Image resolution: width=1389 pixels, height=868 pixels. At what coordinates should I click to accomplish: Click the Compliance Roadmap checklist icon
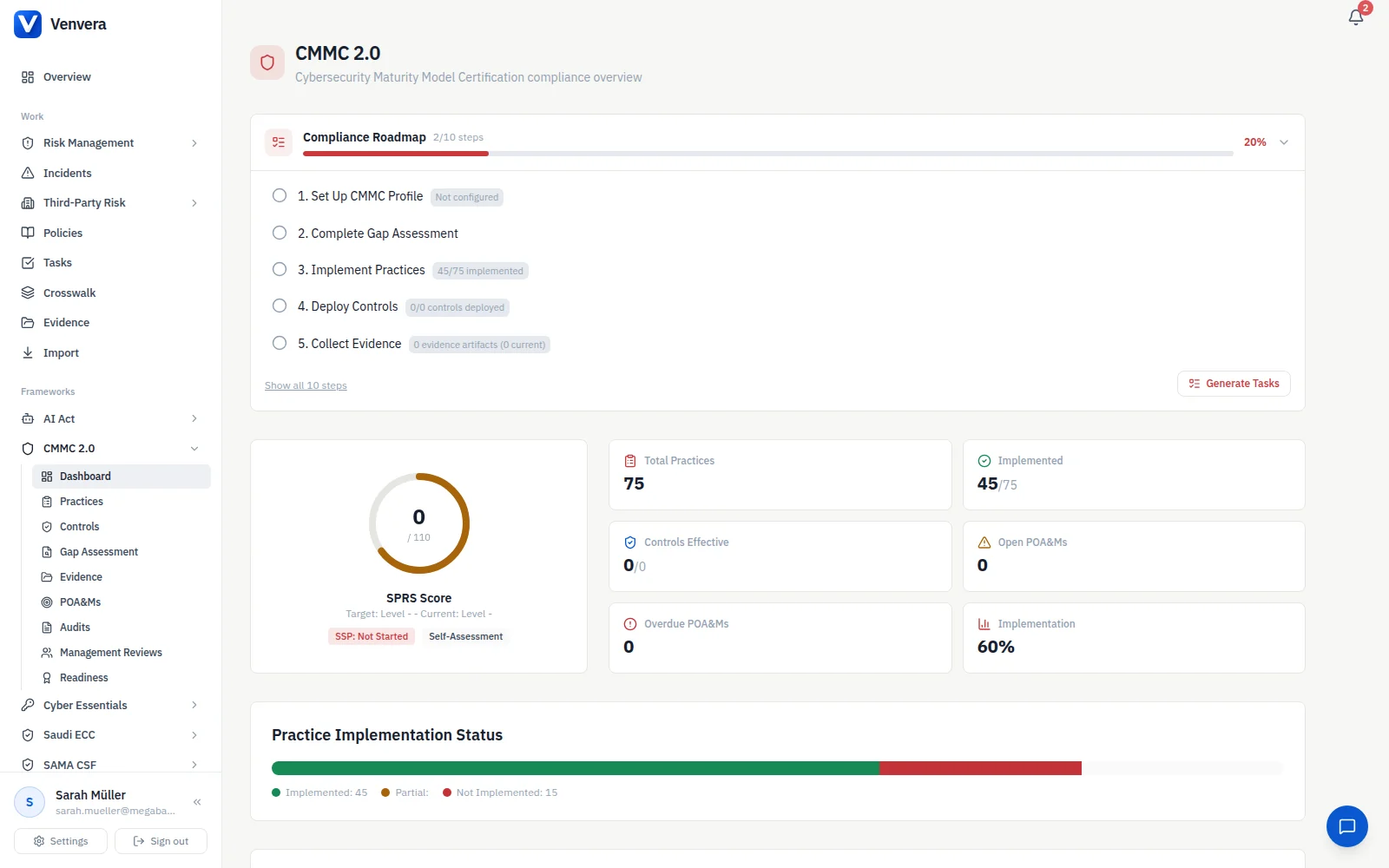coord(279,142)
